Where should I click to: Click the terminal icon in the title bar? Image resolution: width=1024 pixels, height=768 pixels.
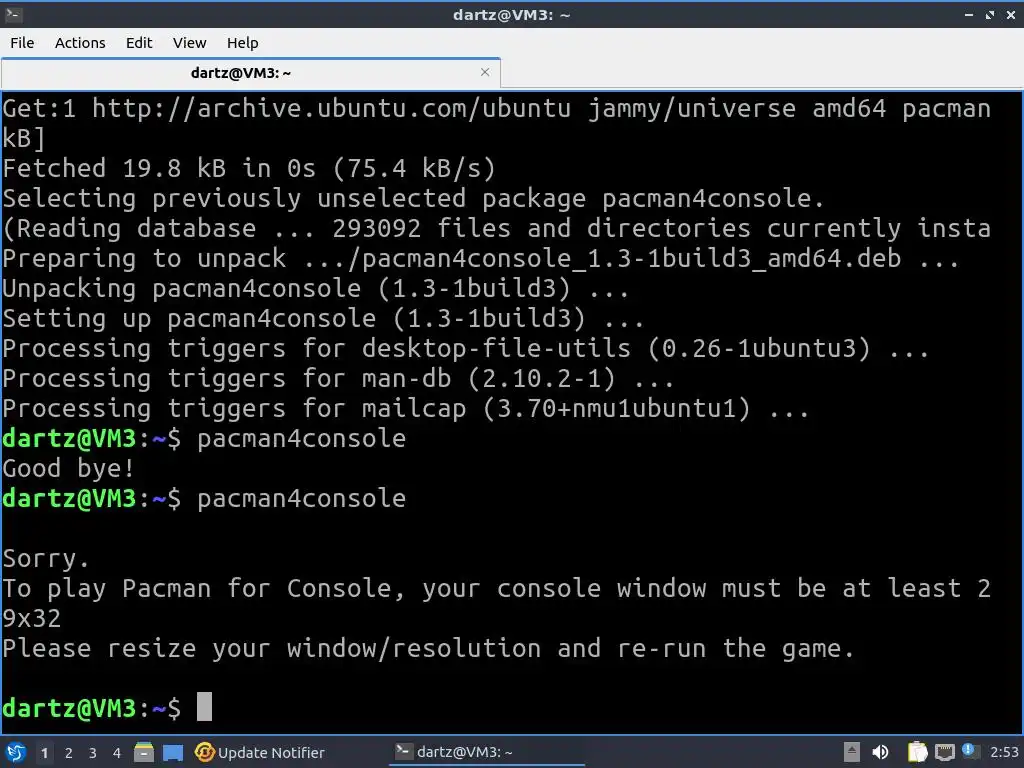click(14, 14)
